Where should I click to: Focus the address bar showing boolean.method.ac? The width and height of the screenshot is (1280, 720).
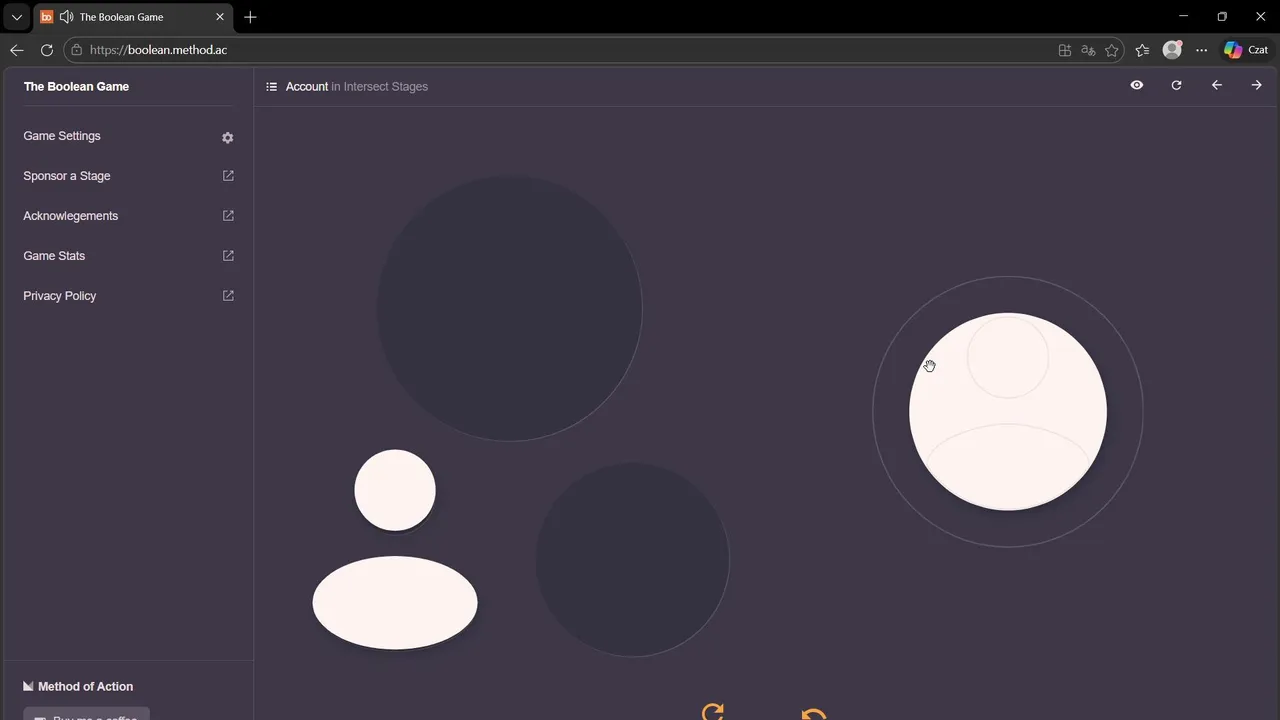pyautogui.click(x=560, y=50)
